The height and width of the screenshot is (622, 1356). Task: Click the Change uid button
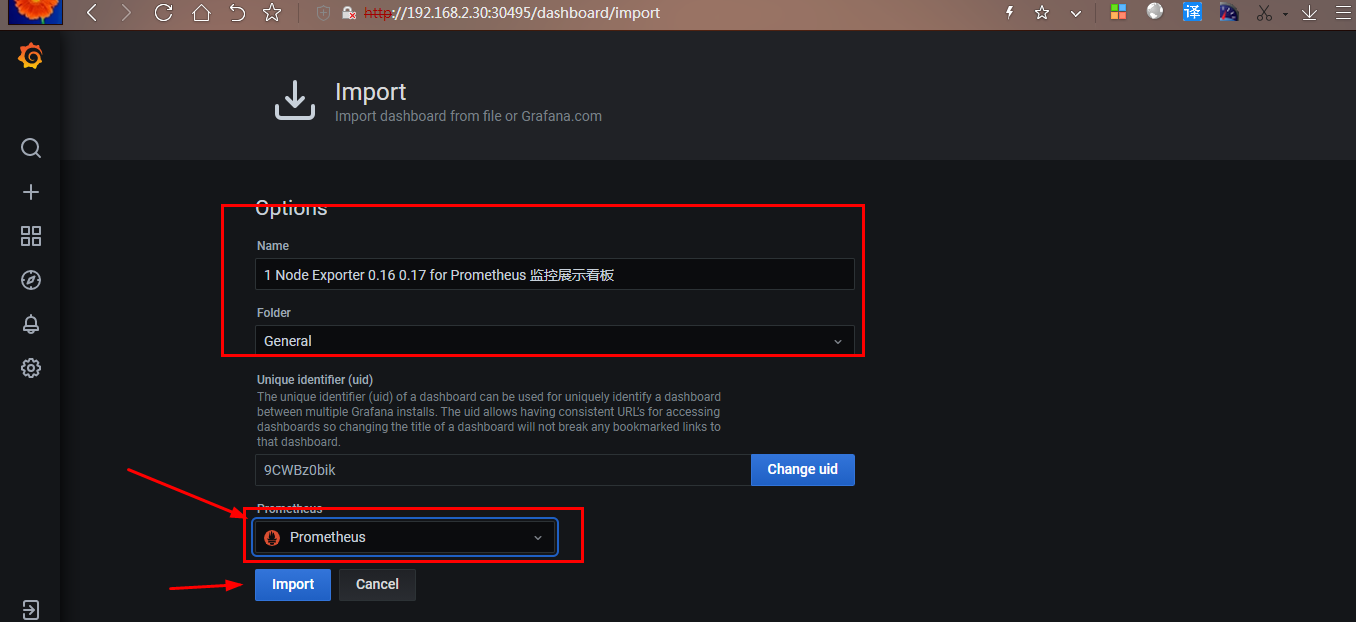pyautogui.click(x=803, y=470)
